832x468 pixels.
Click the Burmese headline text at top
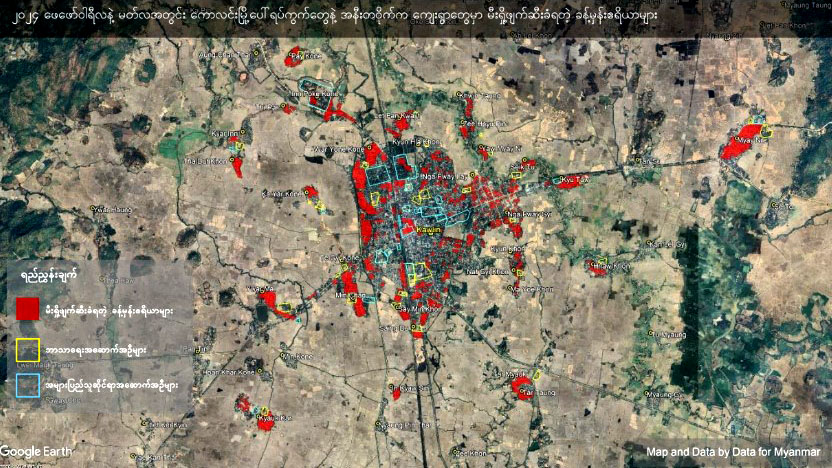(x=335, y=15)
